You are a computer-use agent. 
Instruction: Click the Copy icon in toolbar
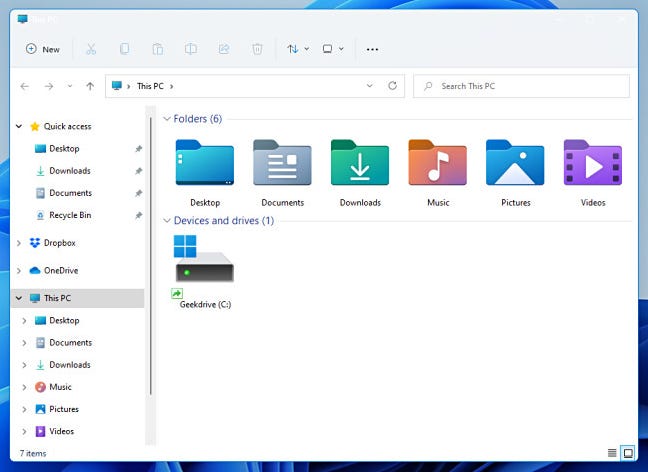pos(124,49)
